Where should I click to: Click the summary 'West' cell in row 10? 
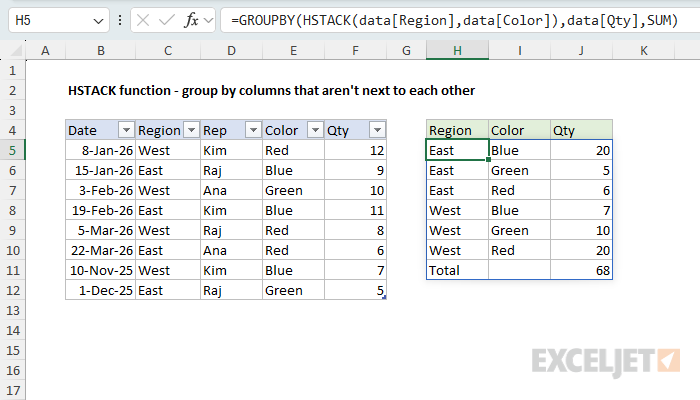tap(457, 250)
